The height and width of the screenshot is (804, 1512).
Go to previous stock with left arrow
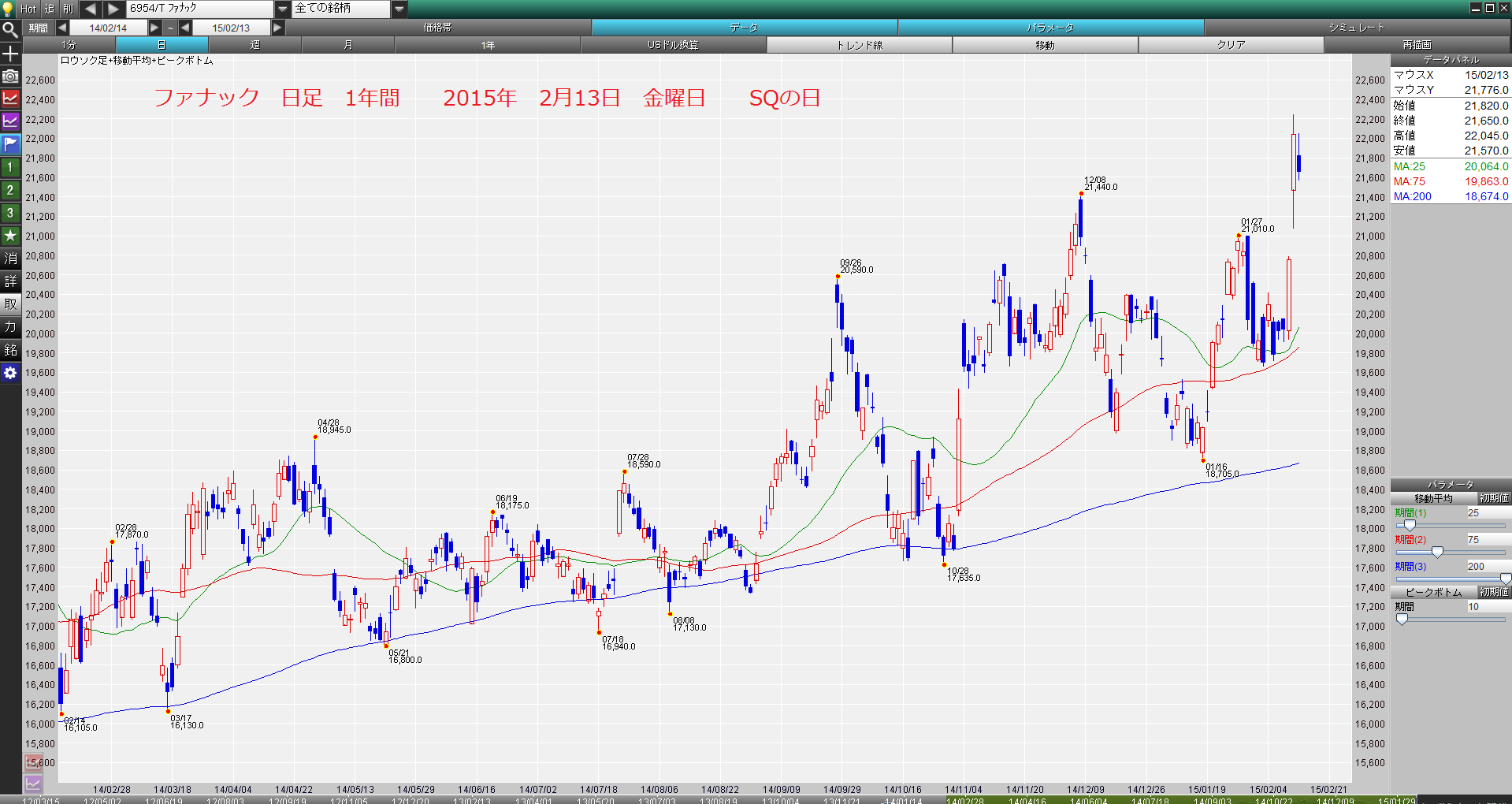(90, 9)
